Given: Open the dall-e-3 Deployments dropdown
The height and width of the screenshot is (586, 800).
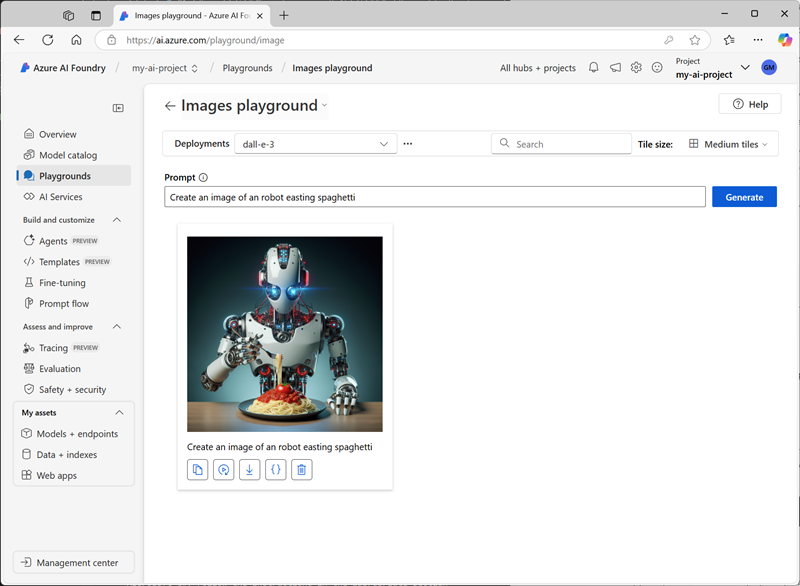Looking at the screenshot, I should (x=315, y=144).
